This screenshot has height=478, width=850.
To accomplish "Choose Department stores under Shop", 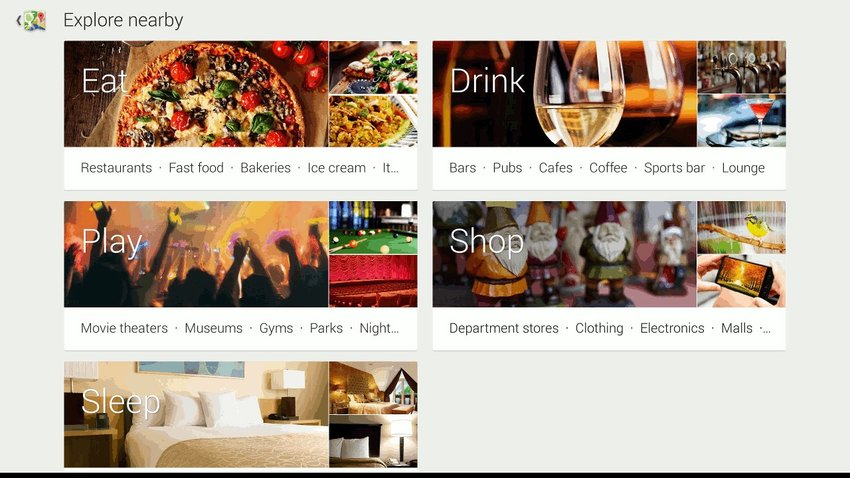I will 504,328.
